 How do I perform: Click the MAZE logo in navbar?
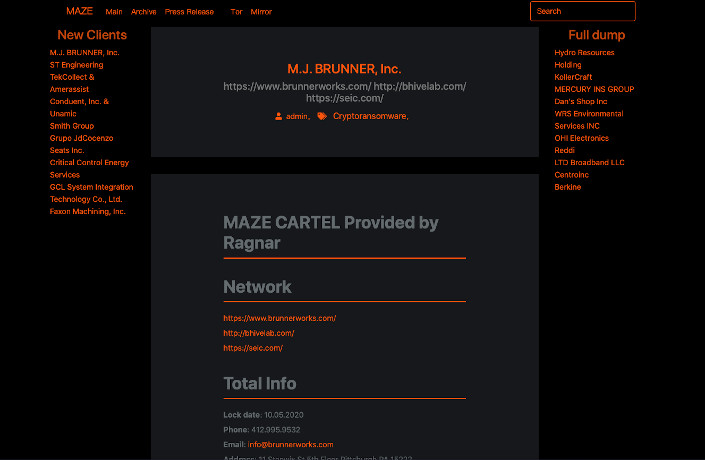click(x=79, y=11)
